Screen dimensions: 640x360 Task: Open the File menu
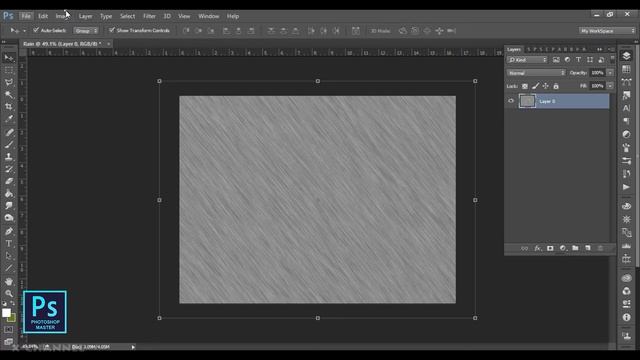pos(26,16)
